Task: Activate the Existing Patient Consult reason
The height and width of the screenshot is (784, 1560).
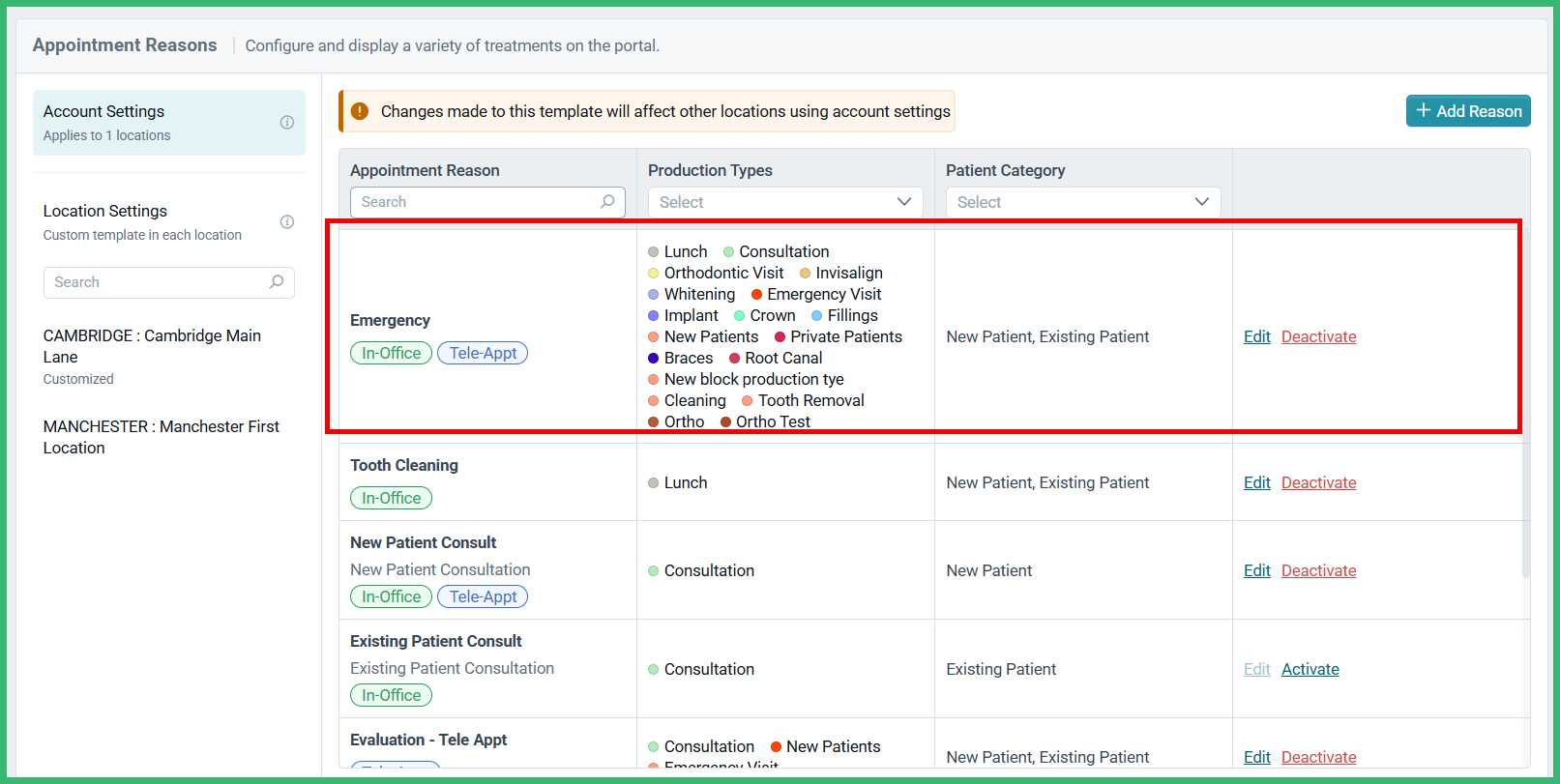Action: [1310, 669]
